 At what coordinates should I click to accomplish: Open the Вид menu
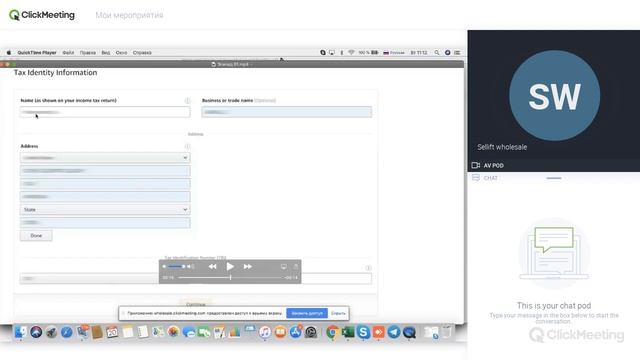click(105, 53)
